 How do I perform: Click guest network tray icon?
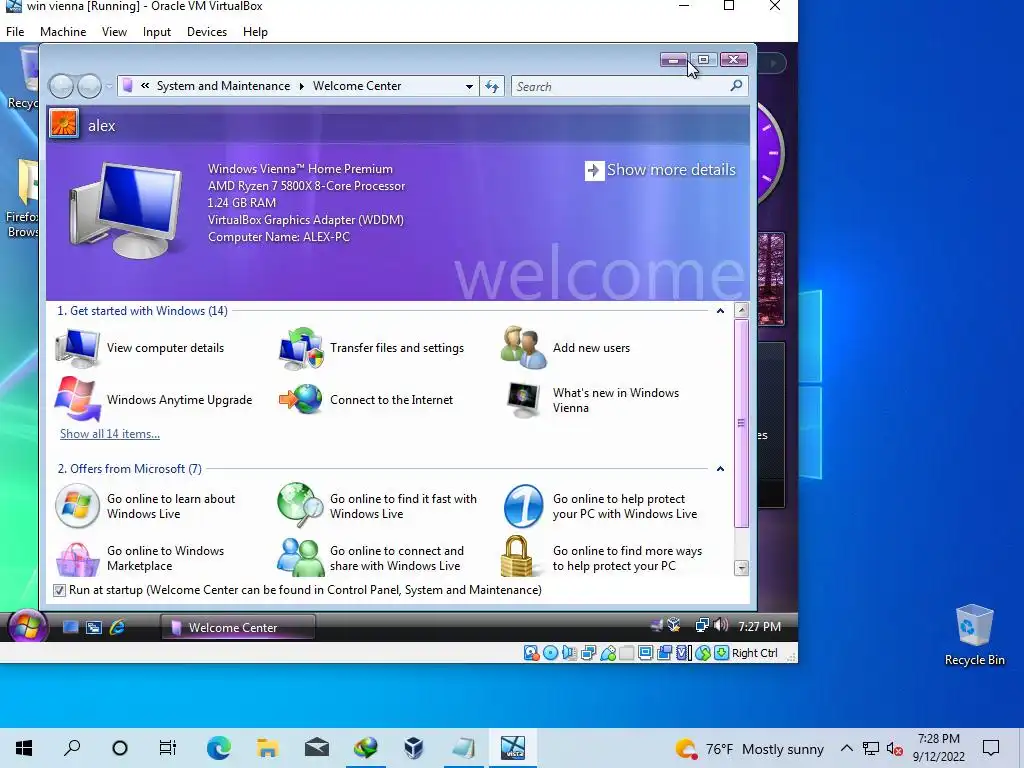702,626
